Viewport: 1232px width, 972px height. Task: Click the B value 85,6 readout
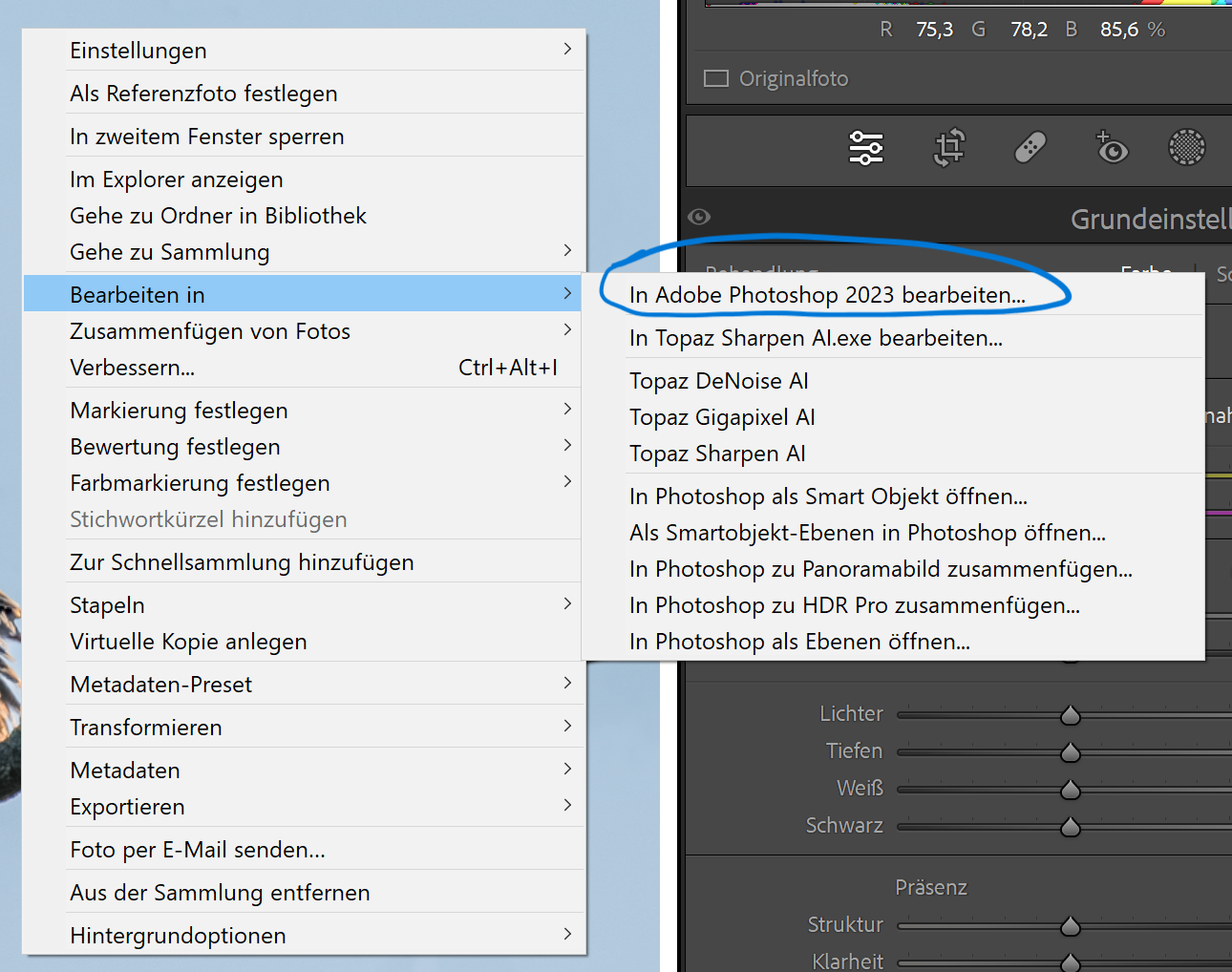point(1119,30)
